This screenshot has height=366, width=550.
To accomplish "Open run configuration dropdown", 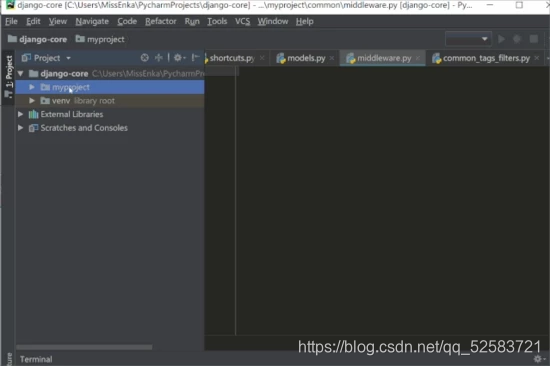I will [468, 39].
